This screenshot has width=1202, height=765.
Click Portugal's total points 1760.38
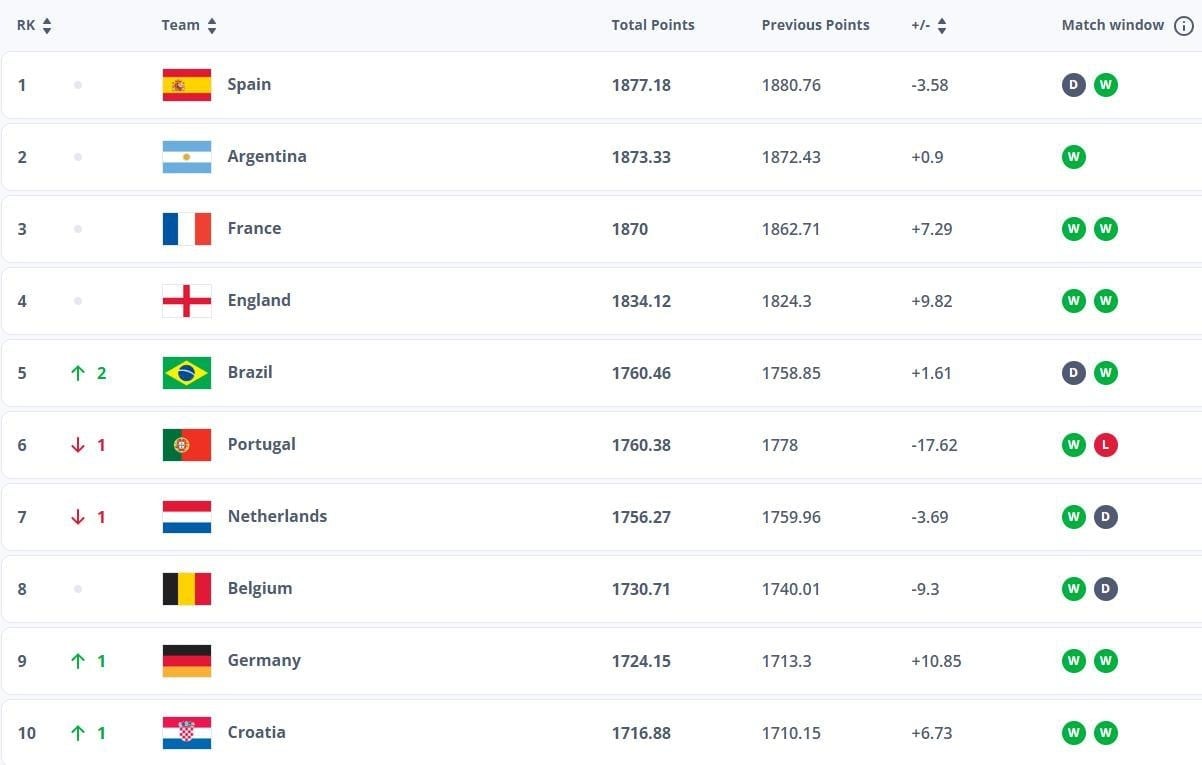tap(641, 445)
